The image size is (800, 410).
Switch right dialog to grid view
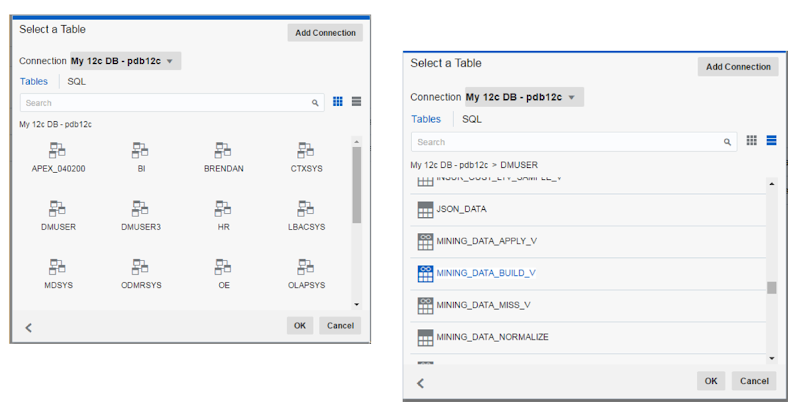(752, 140)
